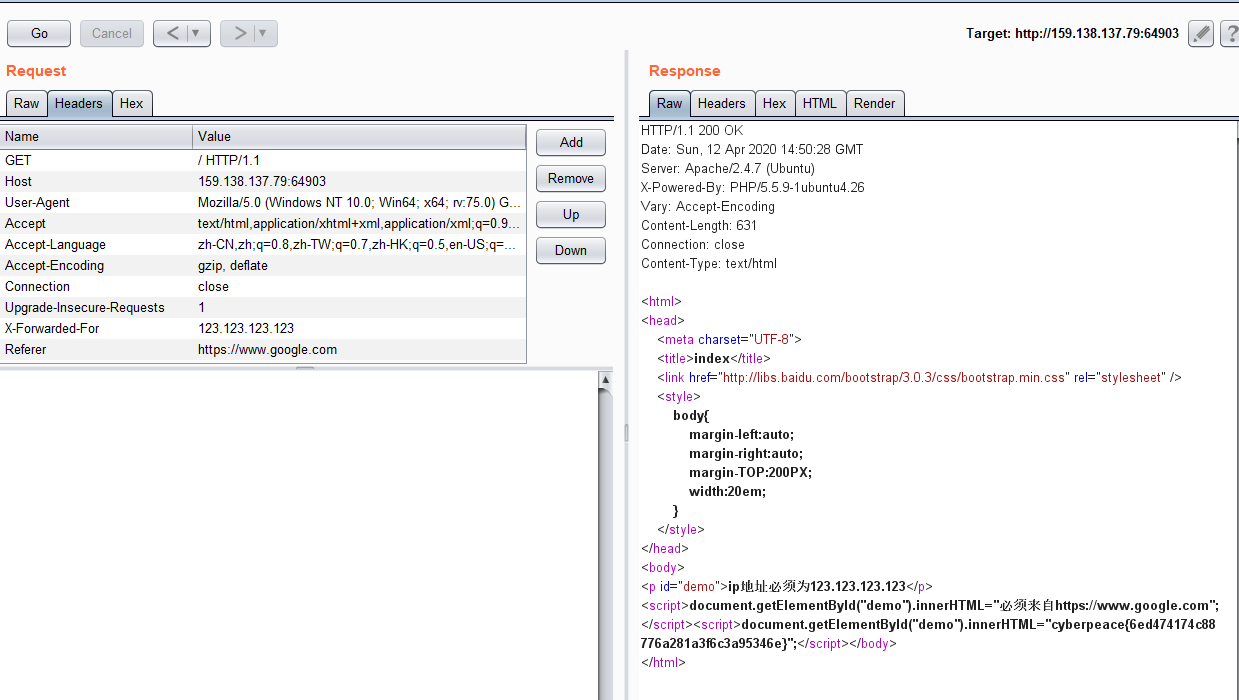Click the Go button

point(39,33)
